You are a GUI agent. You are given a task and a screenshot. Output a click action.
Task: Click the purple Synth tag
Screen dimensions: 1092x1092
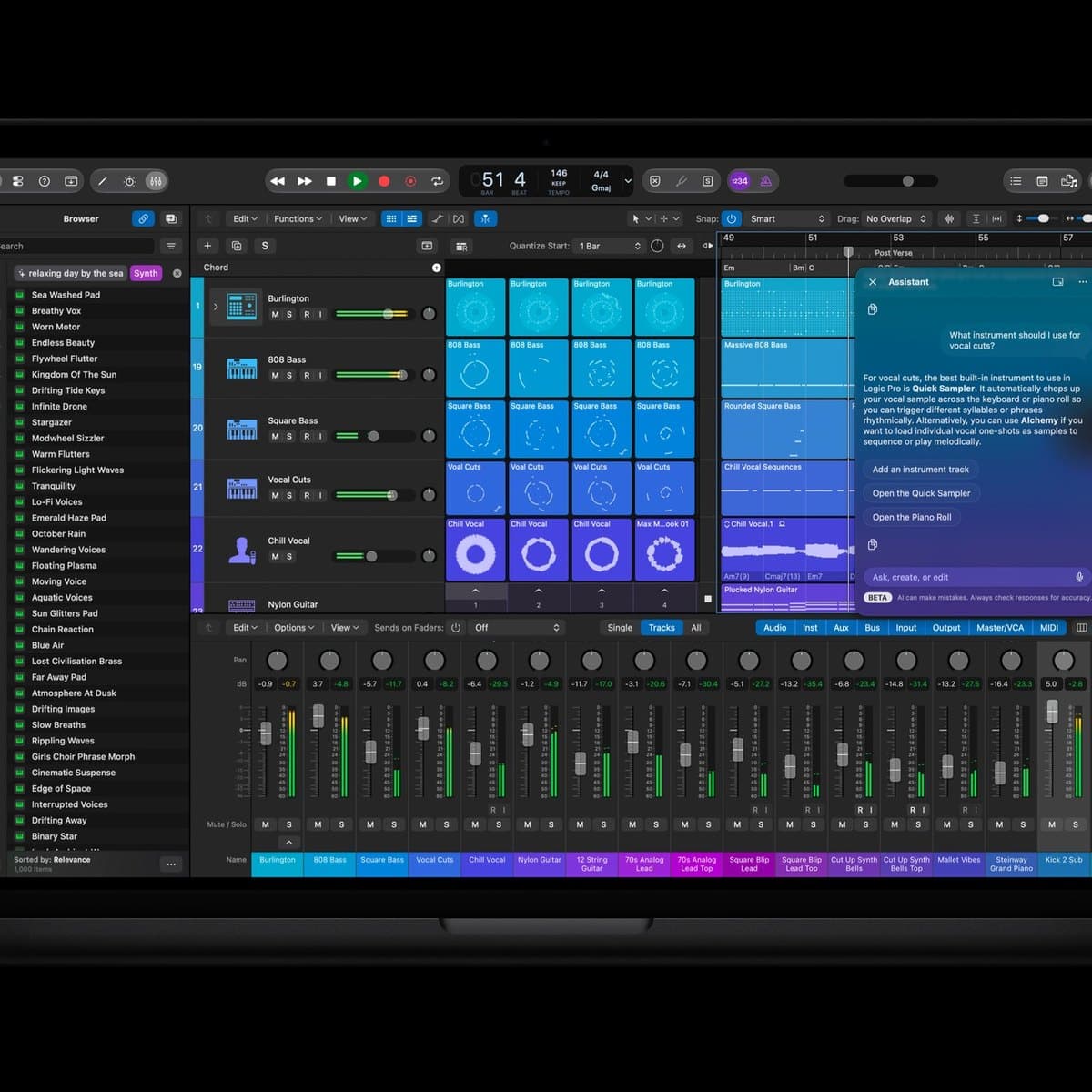click(146, 273)
